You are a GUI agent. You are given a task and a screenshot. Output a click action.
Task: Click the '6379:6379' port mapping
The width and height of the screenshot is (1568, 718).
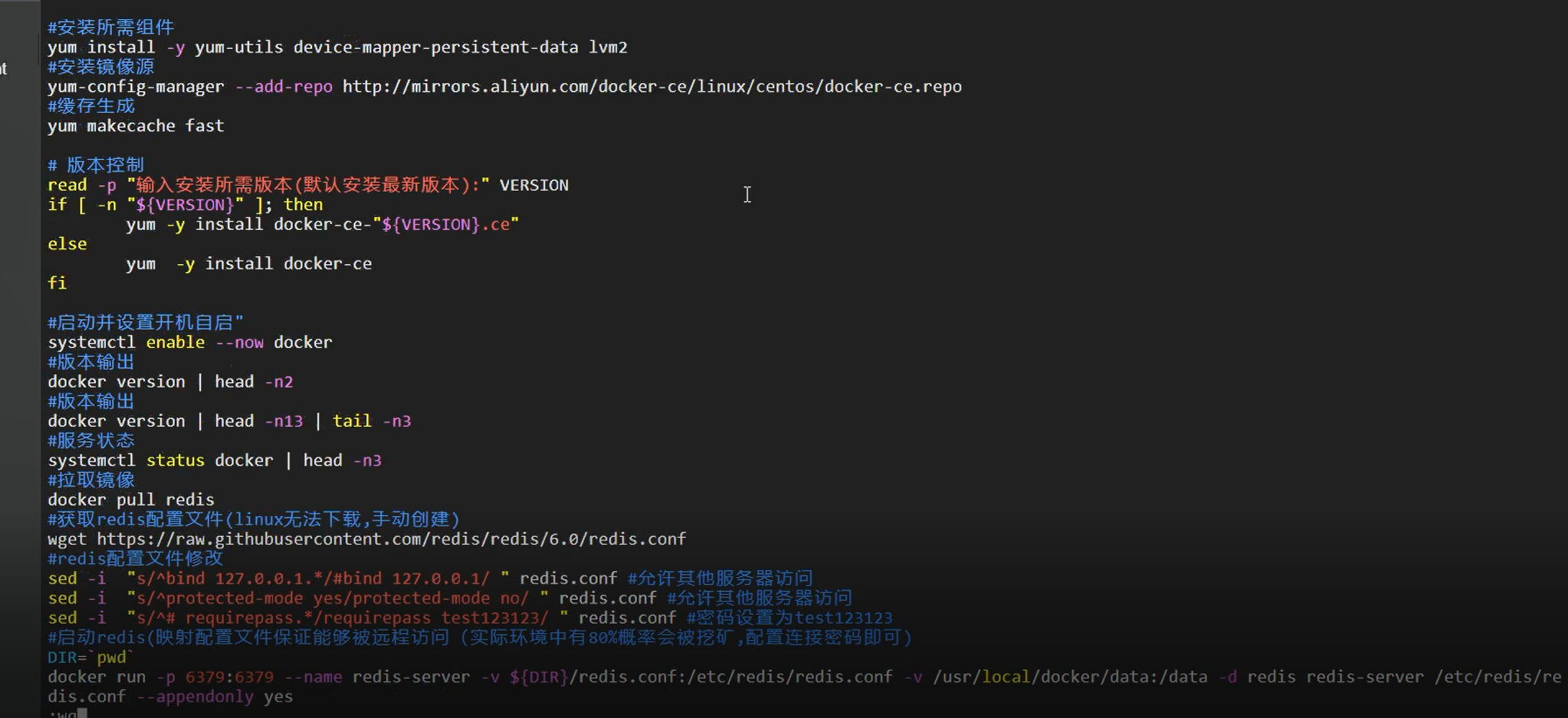(x=230, y=677)
